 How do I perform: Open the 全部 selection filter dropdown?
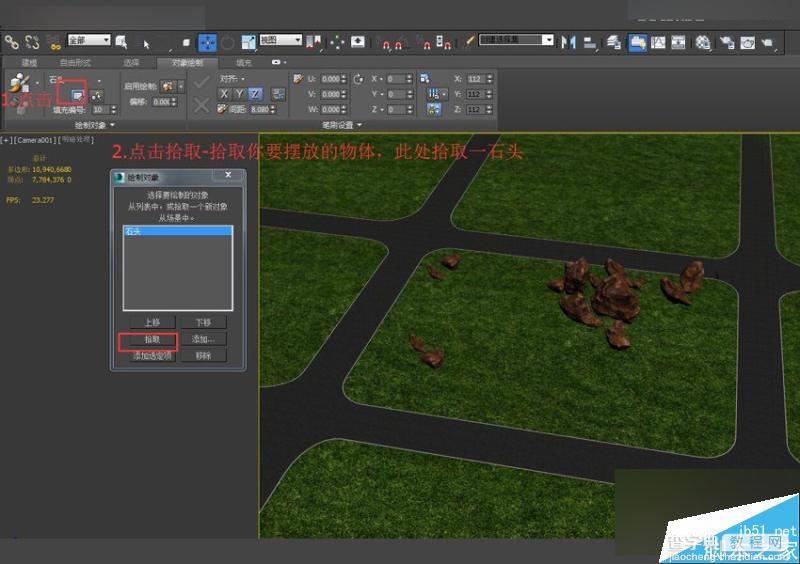click(x=89, y=39)
